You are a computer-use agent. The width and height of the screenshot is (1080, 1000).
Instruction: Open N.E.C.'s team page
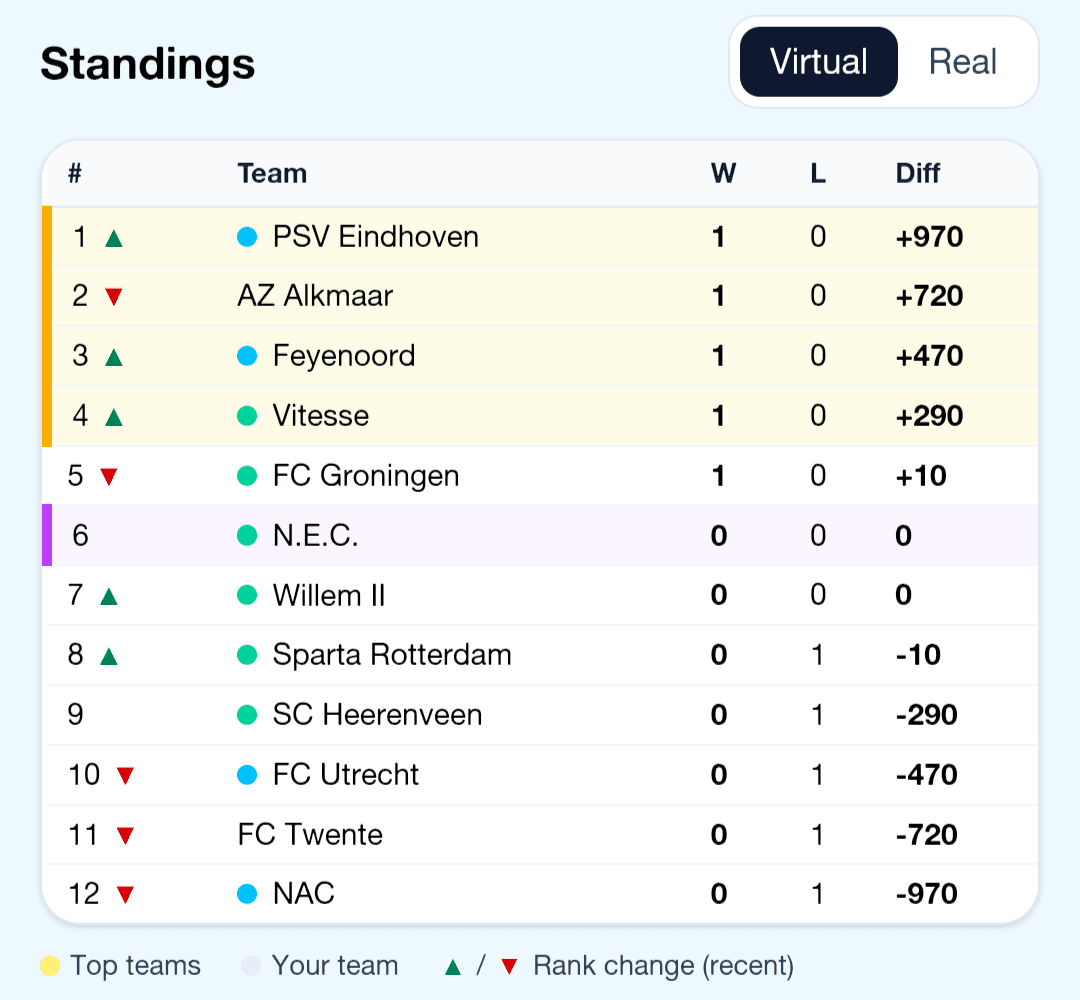click(315, 536)
